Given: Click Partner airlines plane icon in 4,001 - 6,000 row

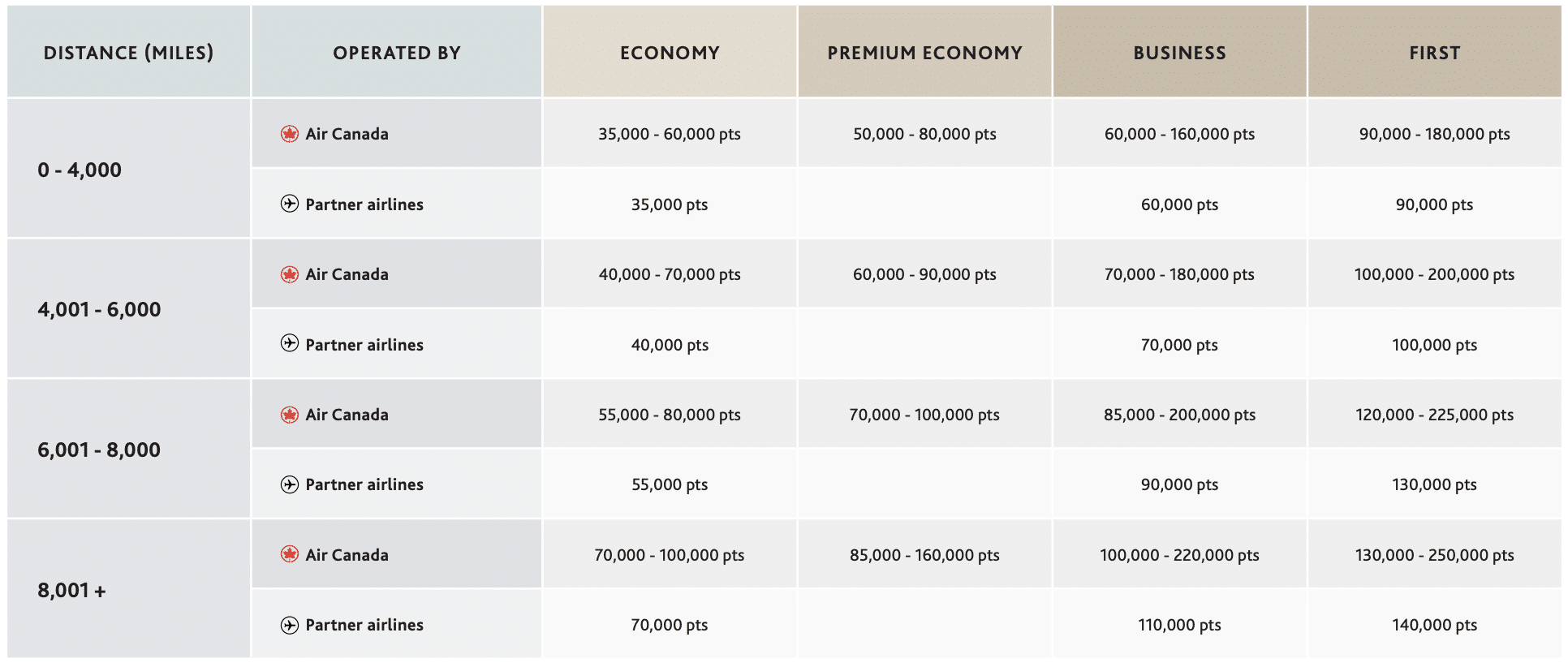Looking at the screenshot, I should (x=290, y=344).
